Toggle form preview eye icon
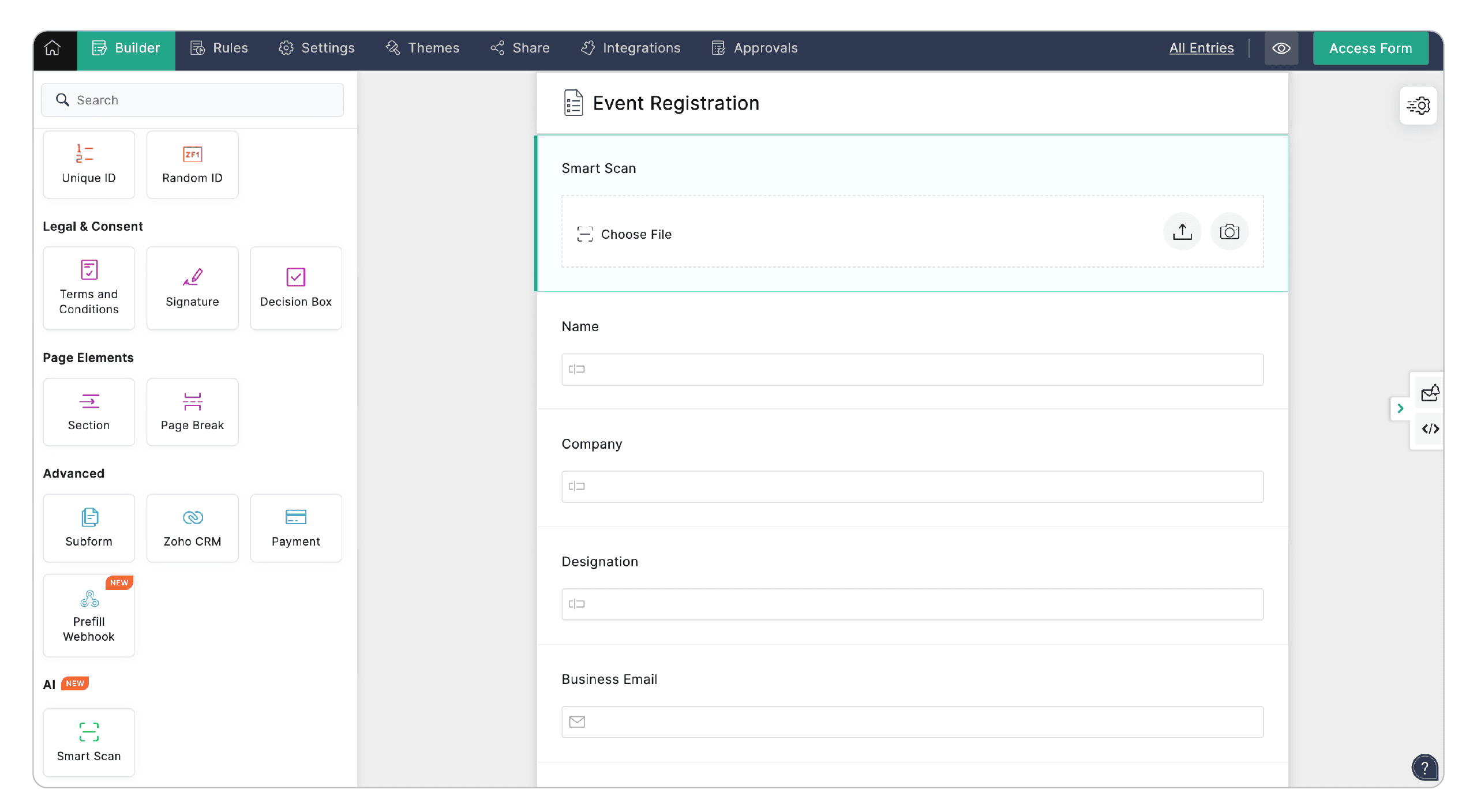The height and width of the screenshot is (812, 1477). (x=1281, y=48)
